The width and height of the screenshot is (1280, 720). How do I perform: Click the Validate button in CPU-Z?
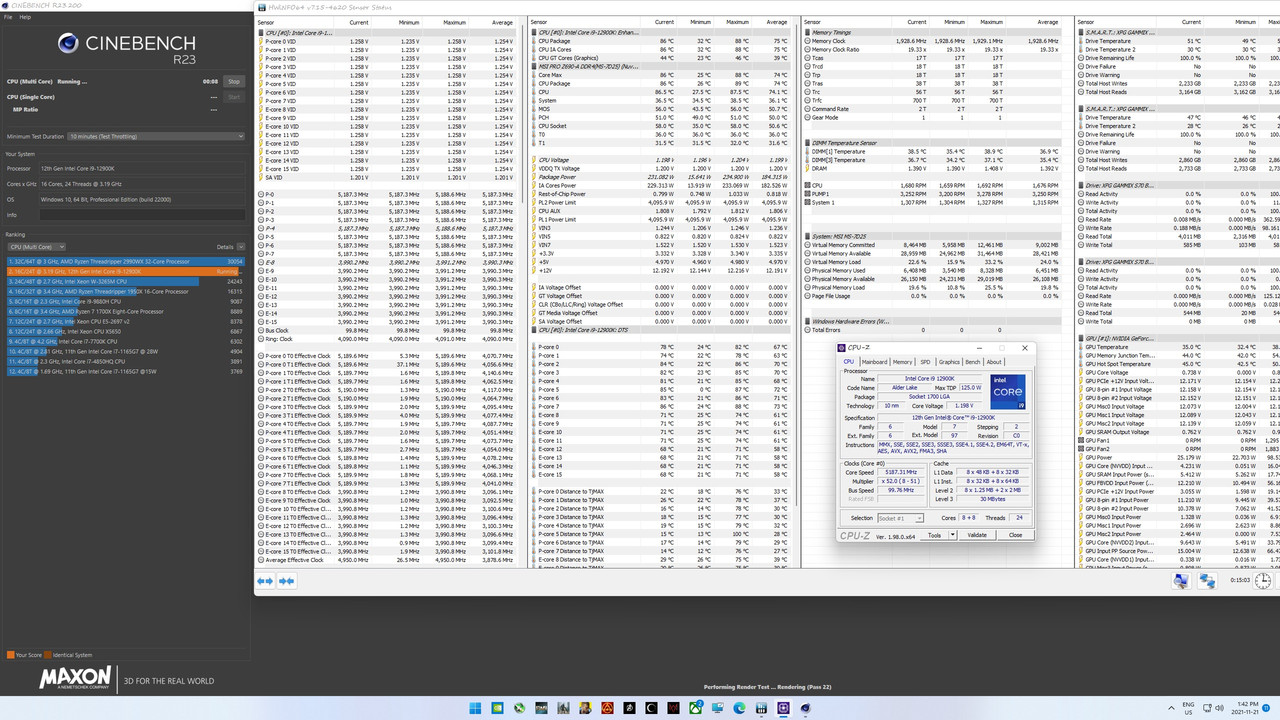tap(977, 535)
